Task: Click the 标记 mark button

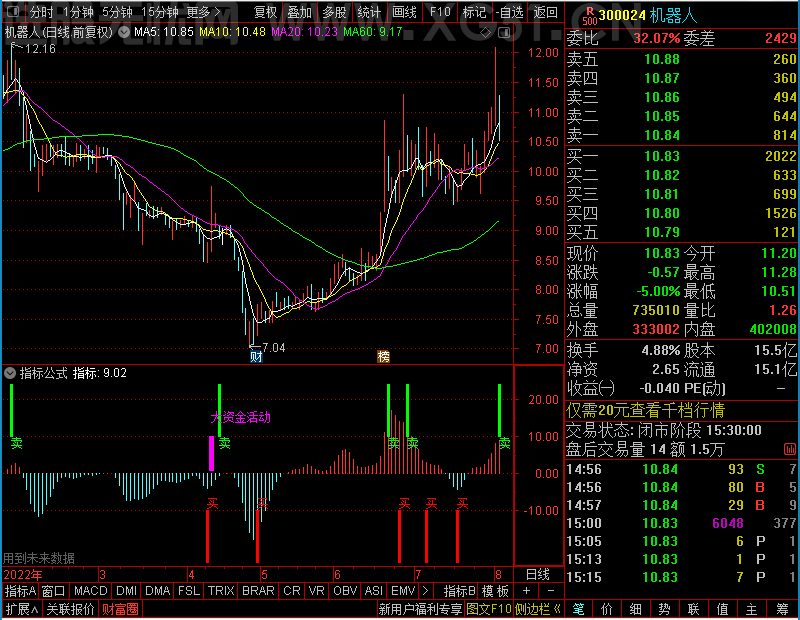Action: coord(474,12)
